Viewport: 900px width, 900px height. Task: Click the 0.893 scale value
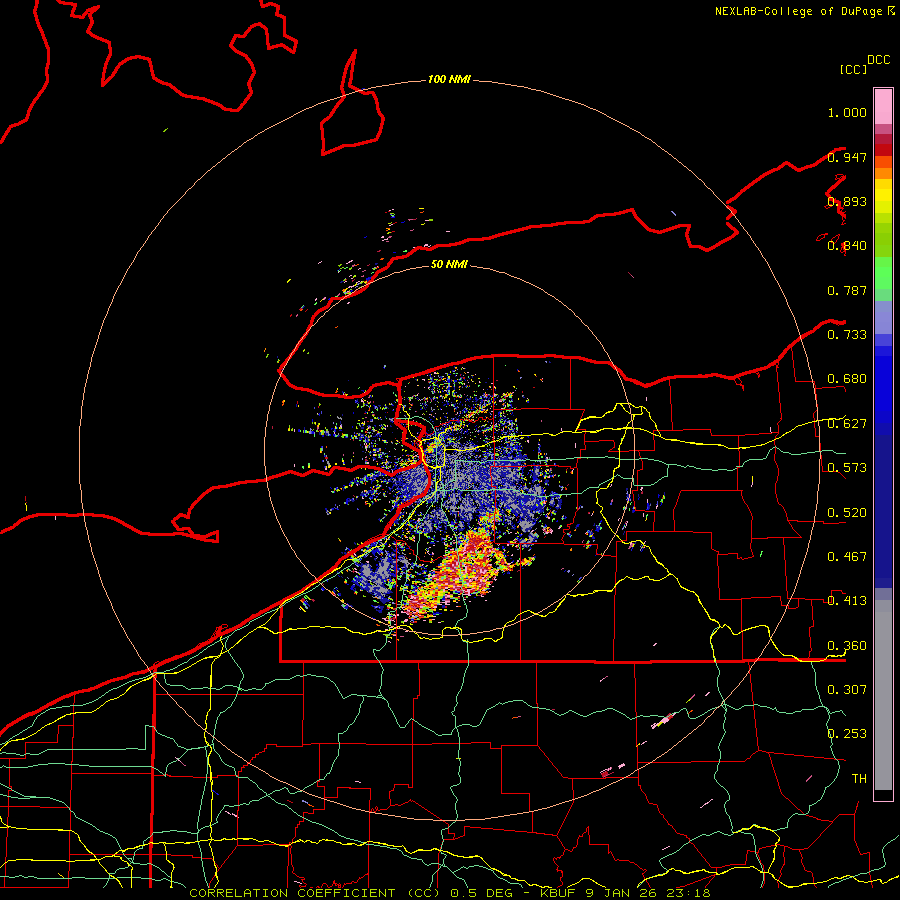(x=847, y=201)
